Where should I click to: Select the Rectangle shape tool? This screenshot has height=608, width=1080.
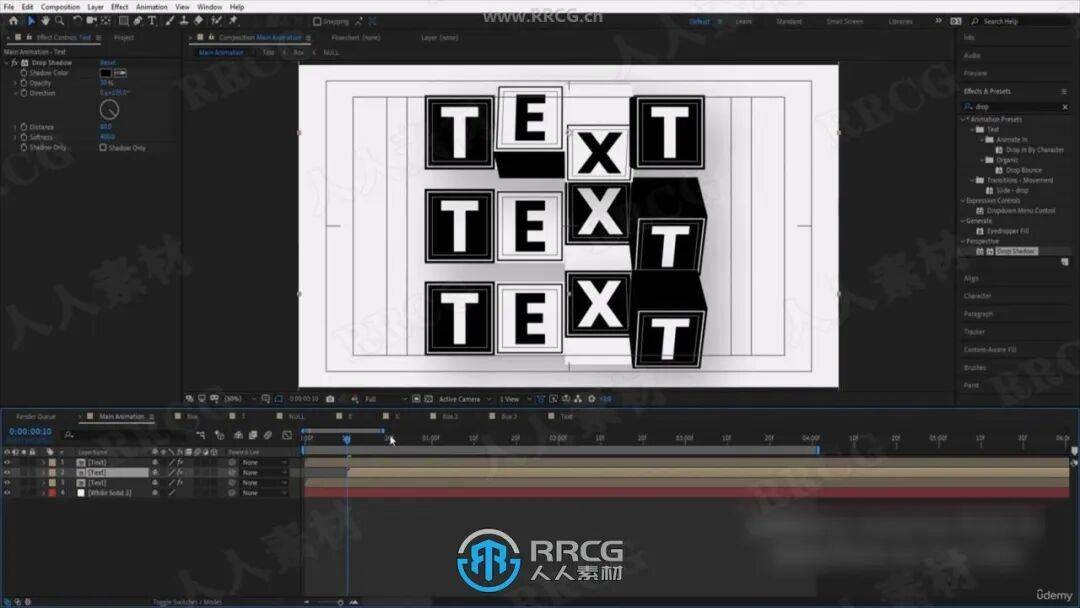tap(123, 20)
